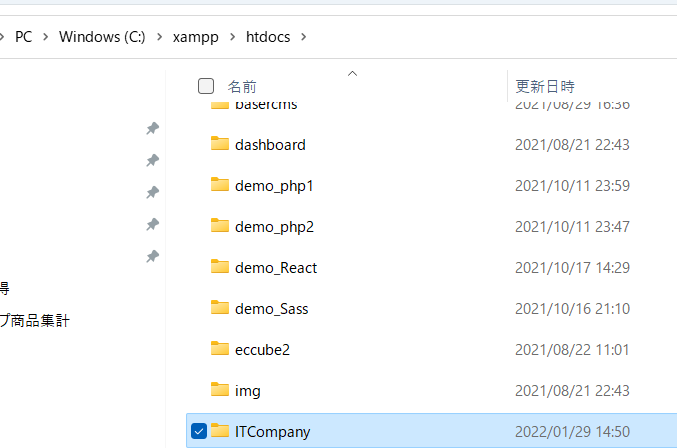Click the topmost pin icon in sidebar
This screenshot has width=677, height=448.
coord(152,128)
